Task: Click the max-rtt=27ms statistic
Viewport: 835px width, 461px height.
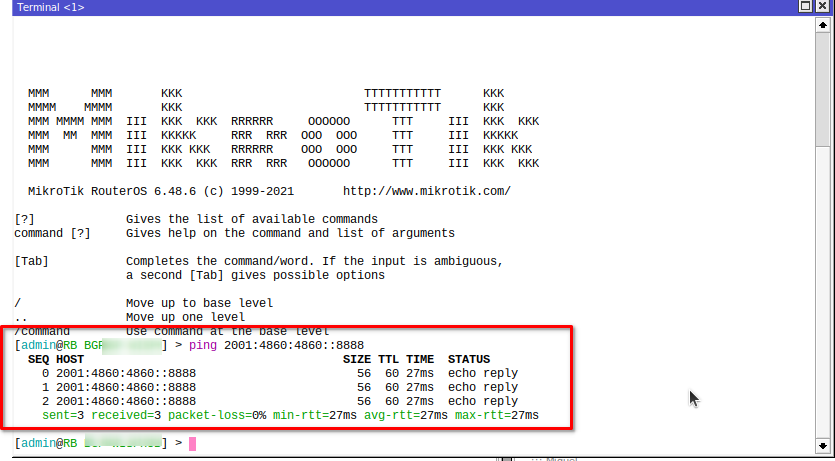Action: coord(496,415)
